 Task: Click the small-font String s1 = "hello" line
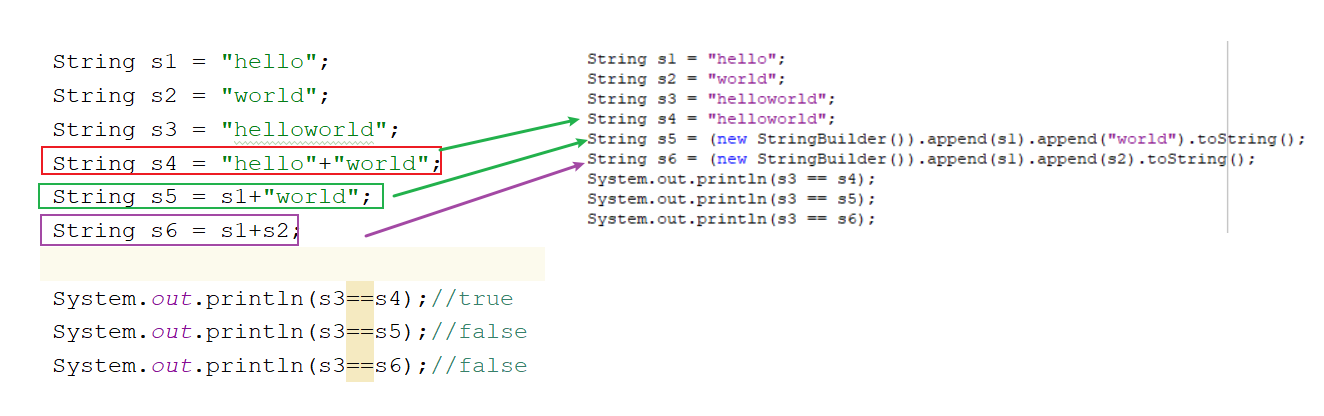click(686, 59)
